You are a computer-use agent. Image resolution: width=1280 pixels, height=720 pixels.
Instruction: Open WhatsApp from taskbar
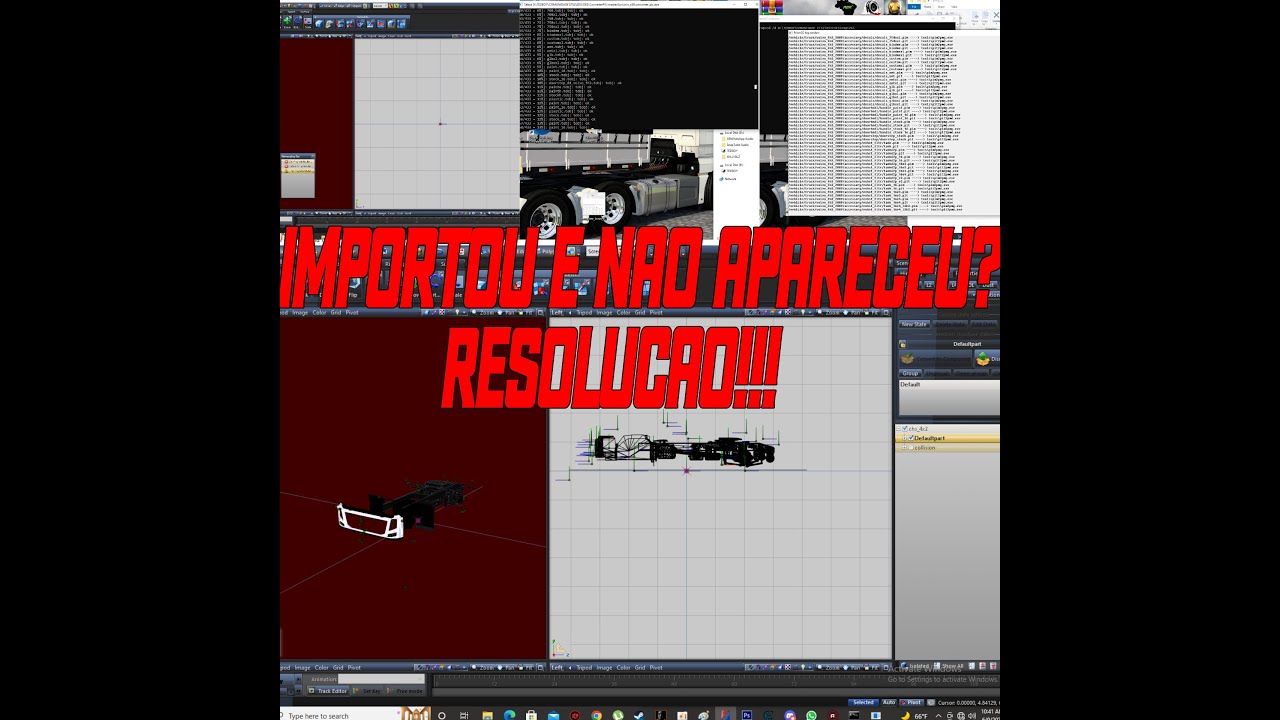811,715
